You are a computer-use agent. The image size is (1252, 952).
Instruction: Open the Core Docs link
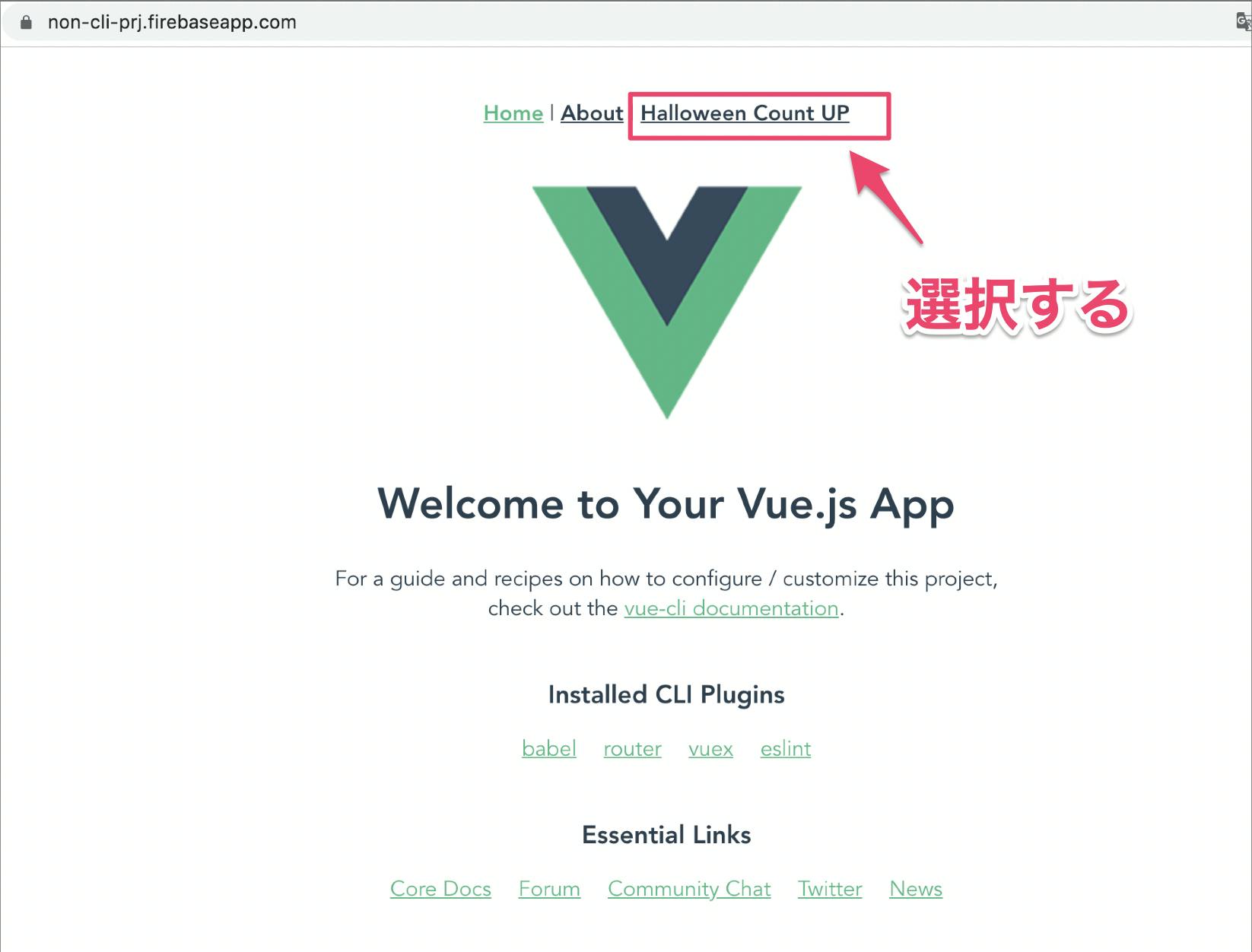[440, 889]
